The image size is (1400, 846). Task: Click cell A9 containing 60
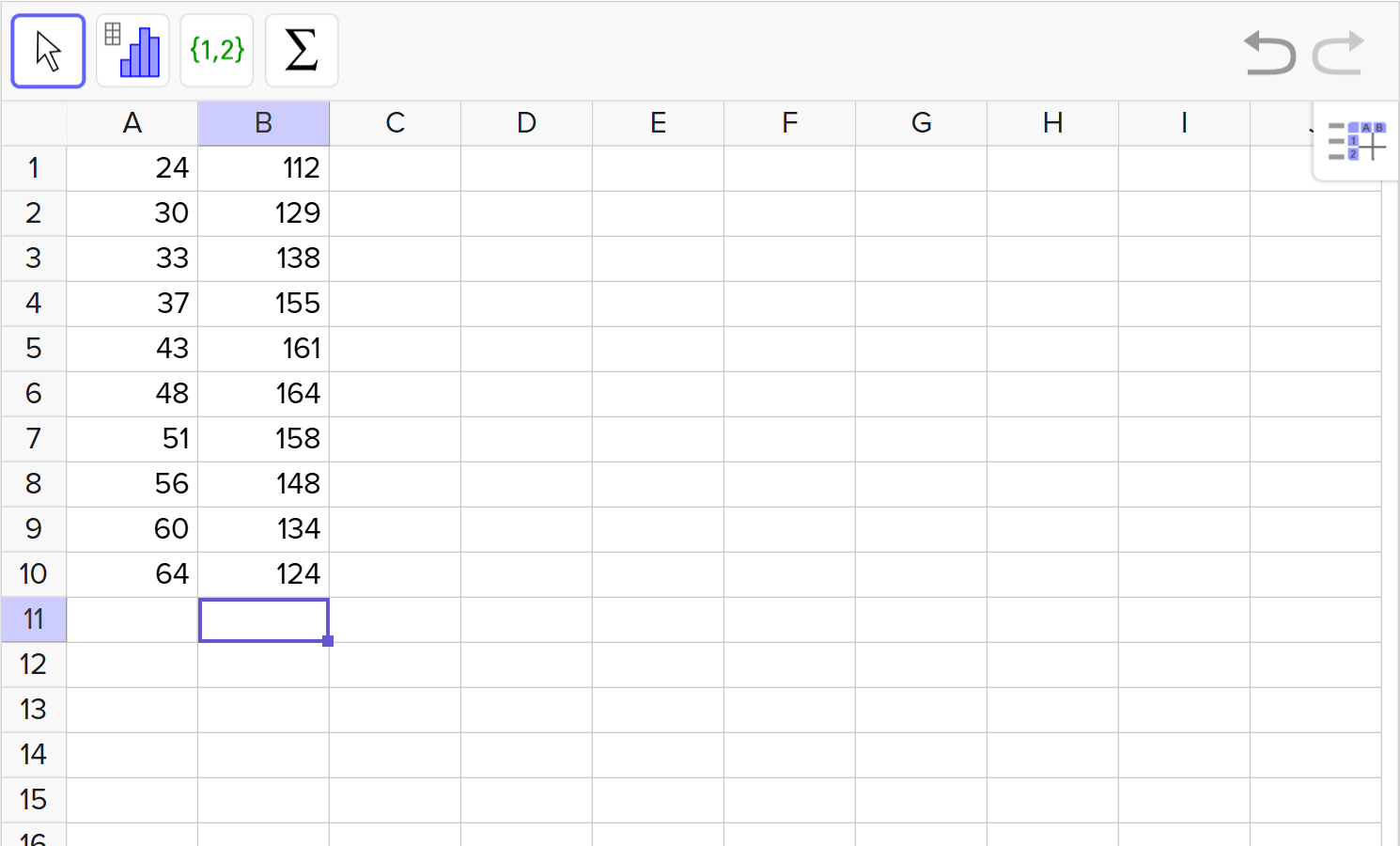[x=132, y=529]
